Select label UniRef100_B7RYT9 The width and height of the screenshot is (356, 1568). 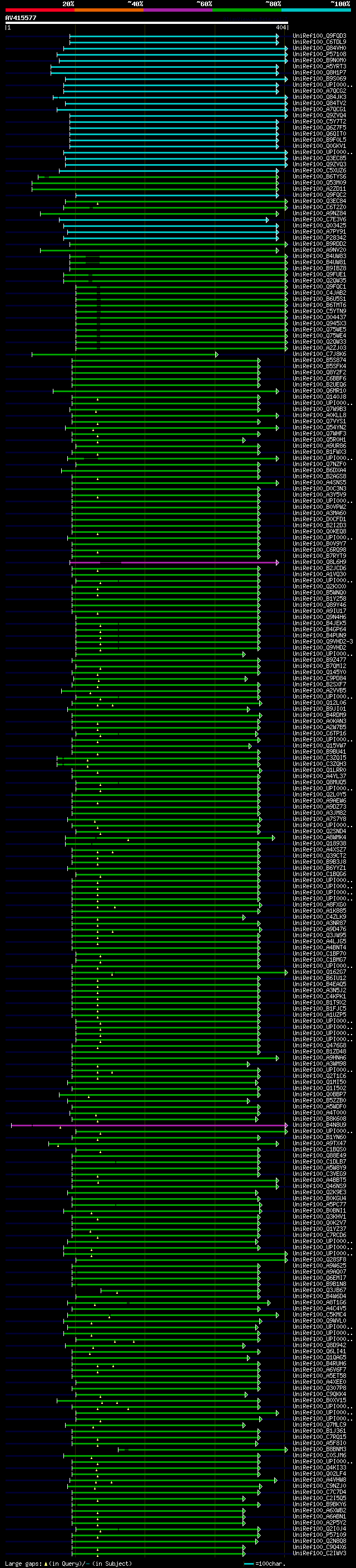click(319, 556)
